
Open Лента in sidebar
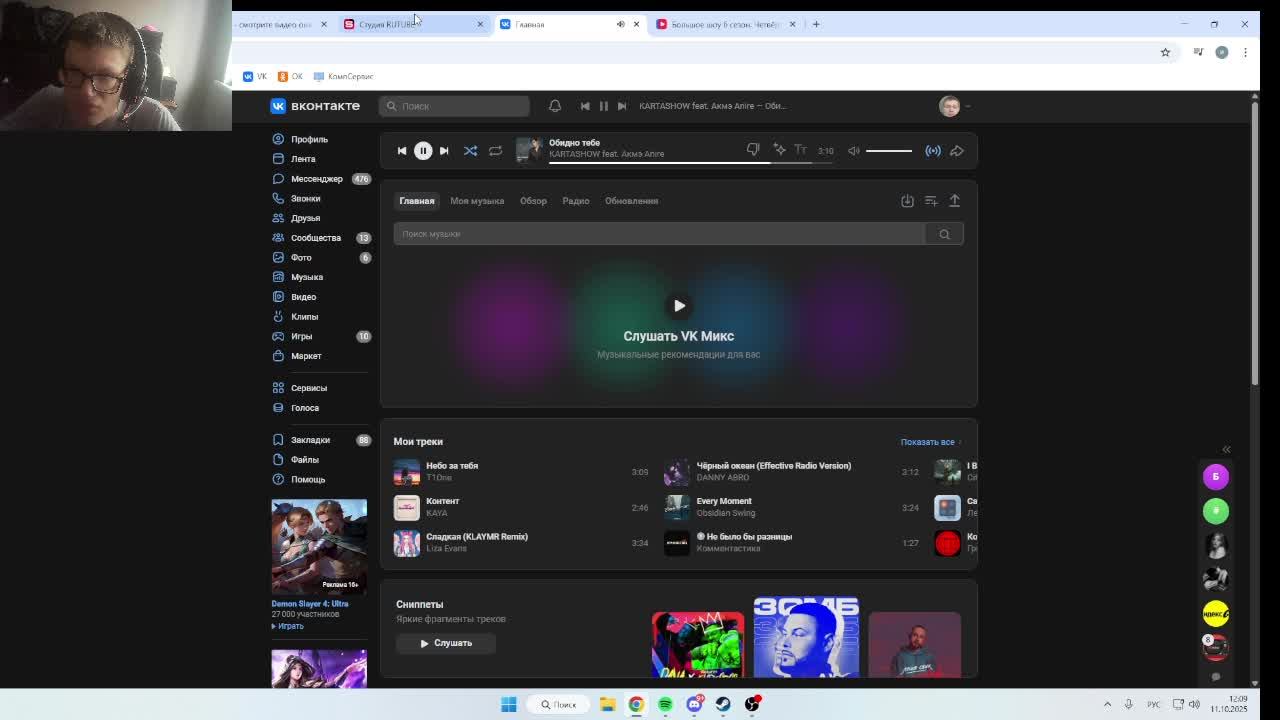303,159
